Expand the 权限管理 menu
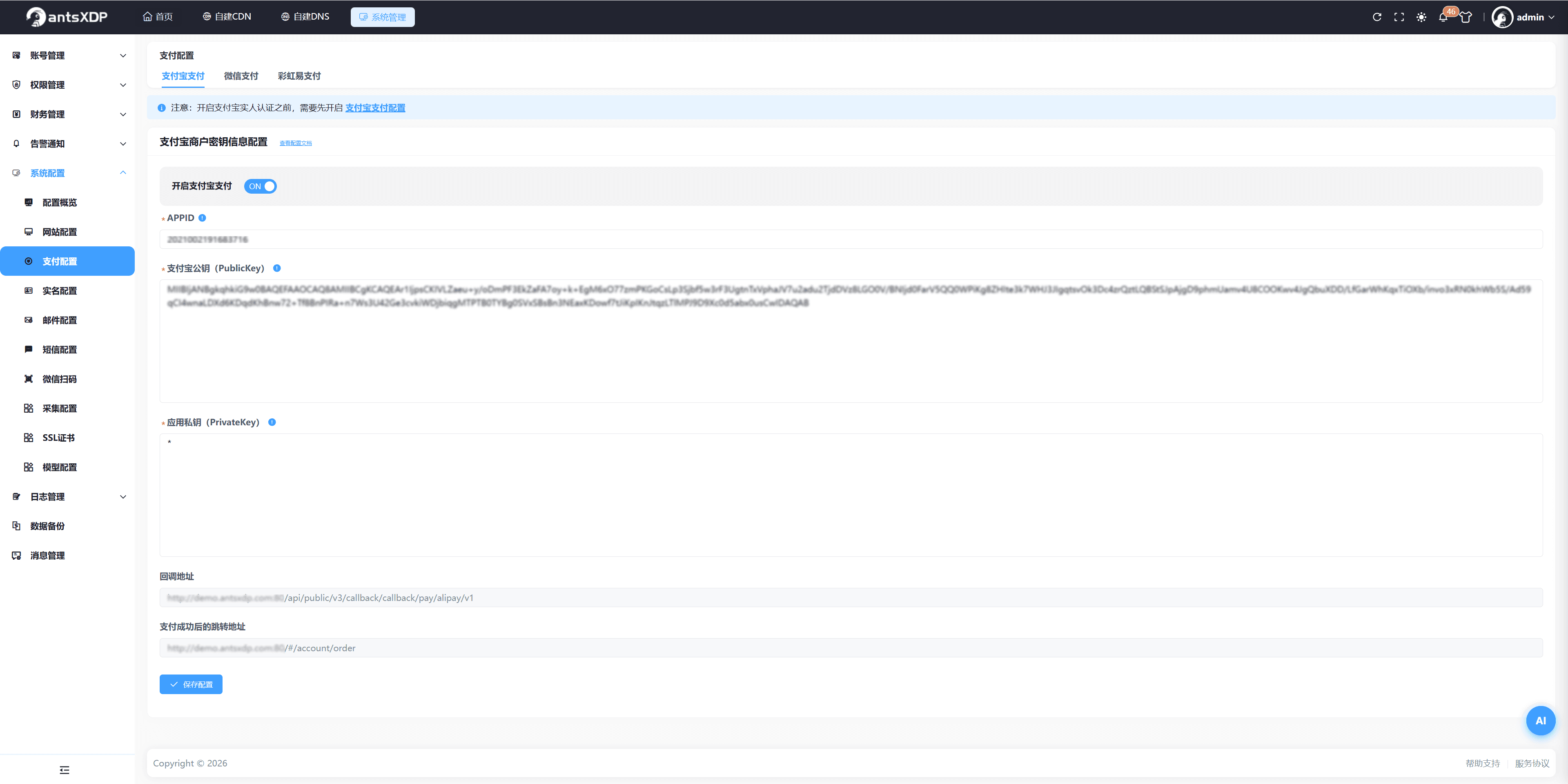The width and height of the screenshot is (1568, 784). point(67,85)
